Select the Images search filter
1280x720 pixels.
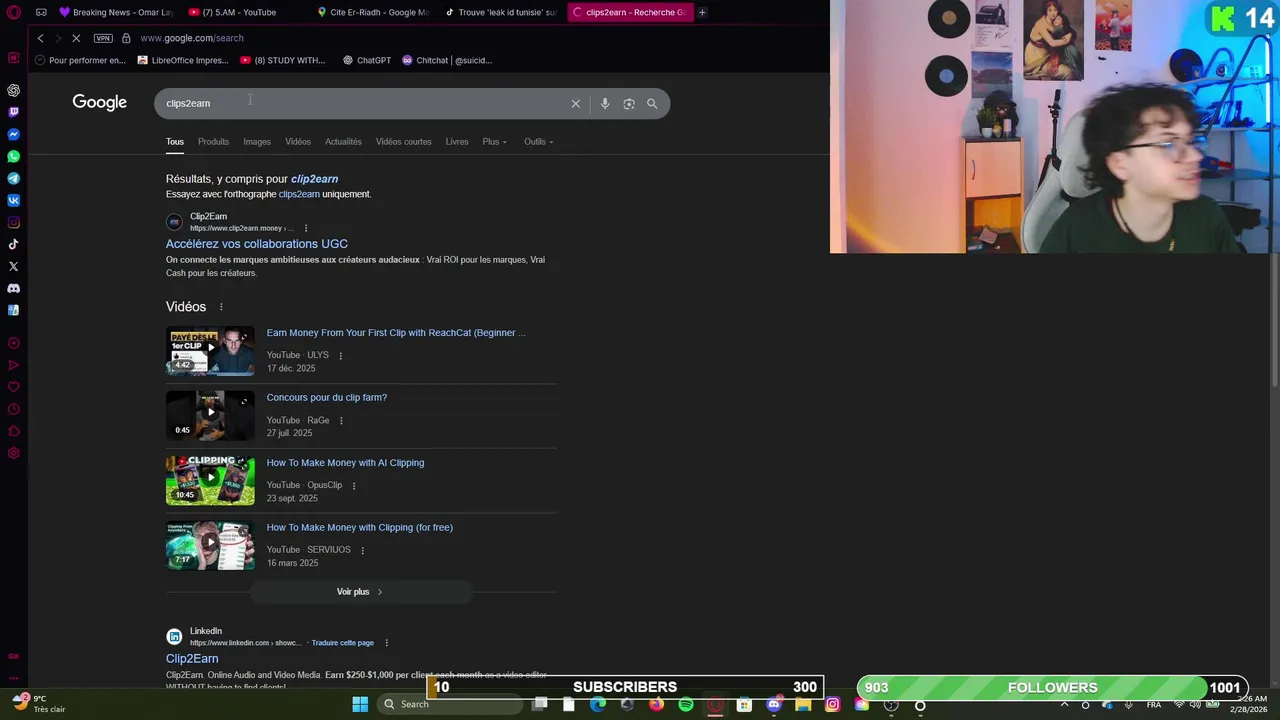click(x=257, y=141)
